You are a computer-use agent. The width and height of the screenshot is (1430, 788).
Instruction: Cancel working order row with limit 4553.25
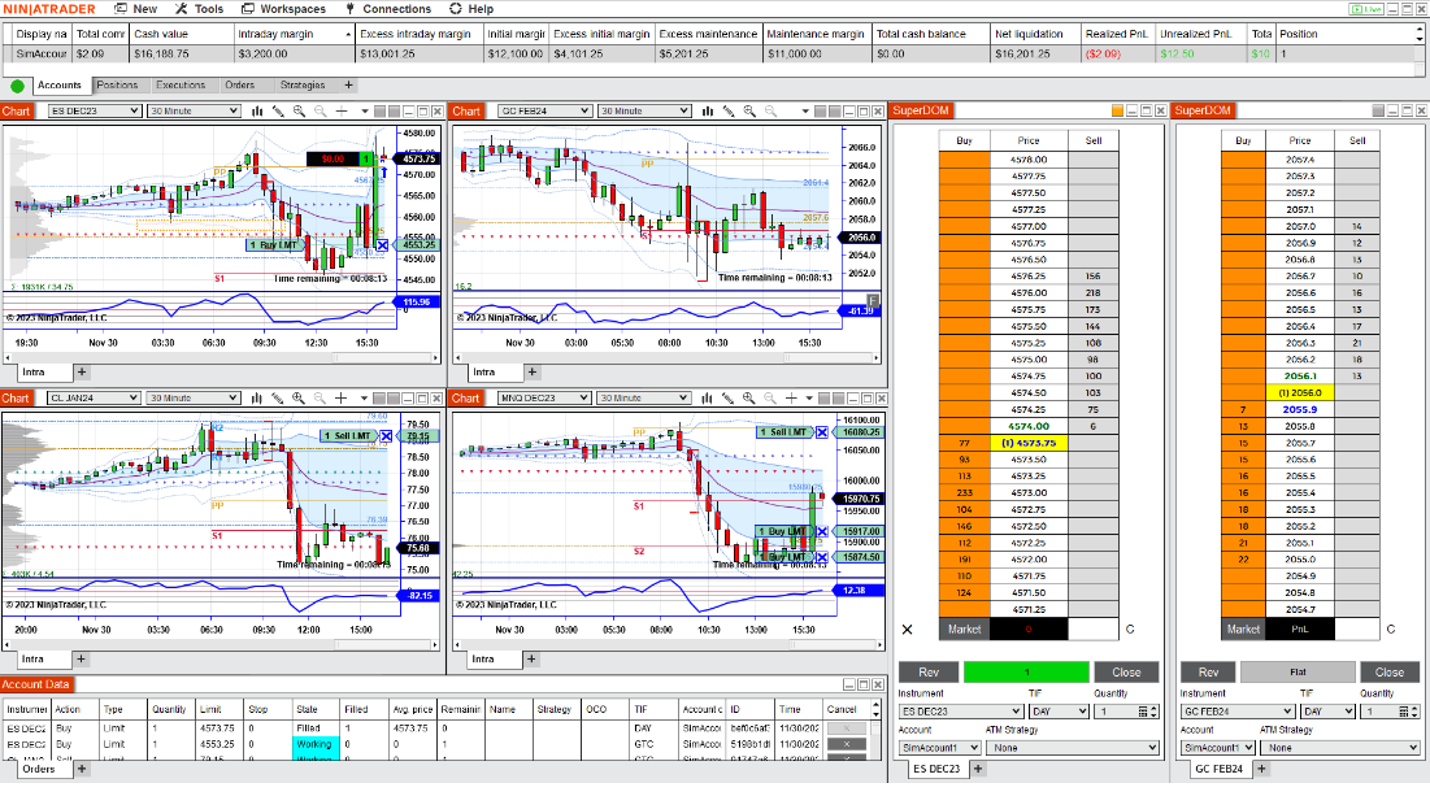[848, 744]
